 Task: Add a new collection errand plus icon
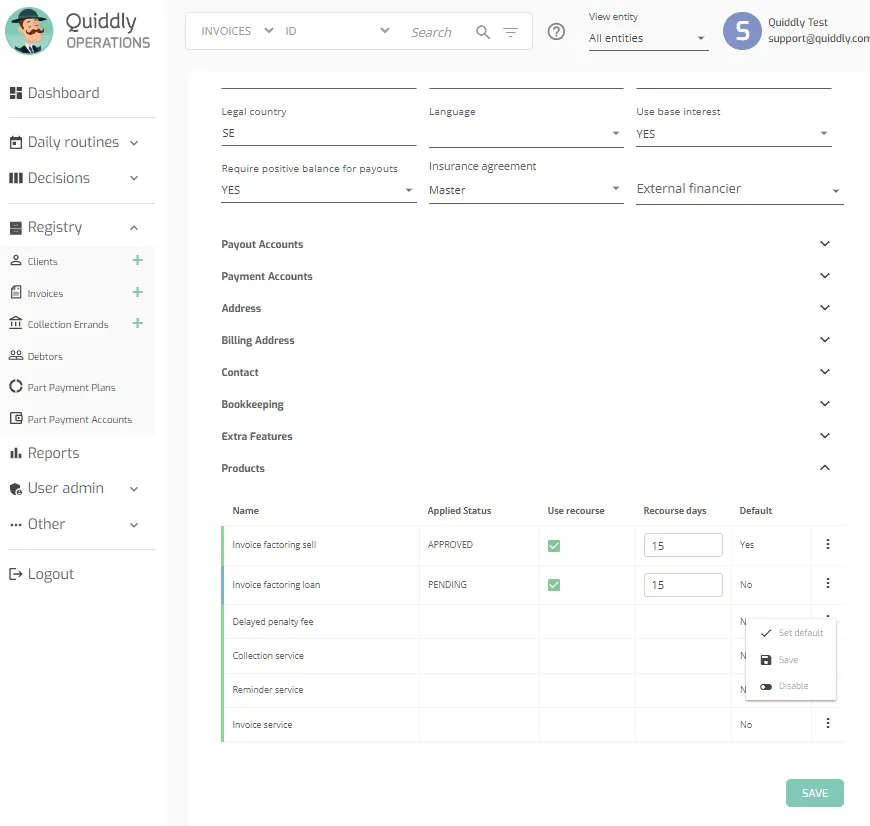pyautogui.click(x=138, y=323)
